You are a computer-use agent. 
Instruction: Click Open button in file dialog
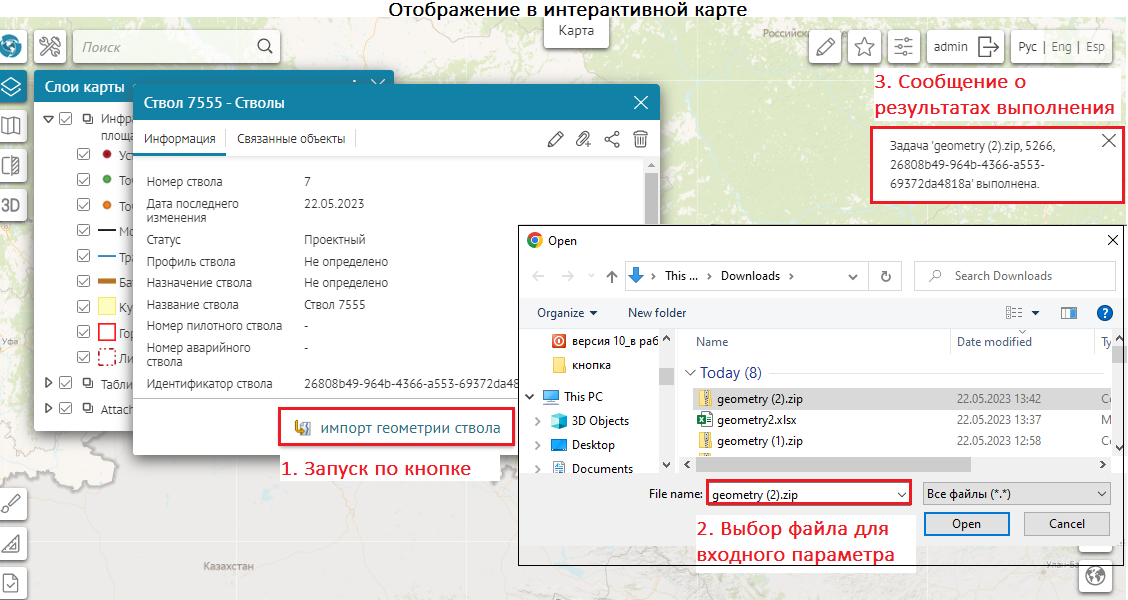coord(966,524)
